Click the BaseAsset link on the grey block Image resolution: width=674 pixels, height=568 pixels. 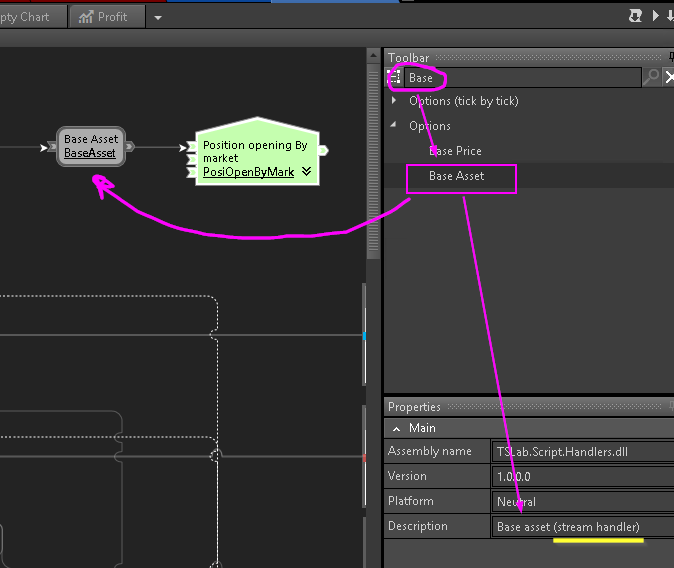pyautogui.click(x=90, y=153)
